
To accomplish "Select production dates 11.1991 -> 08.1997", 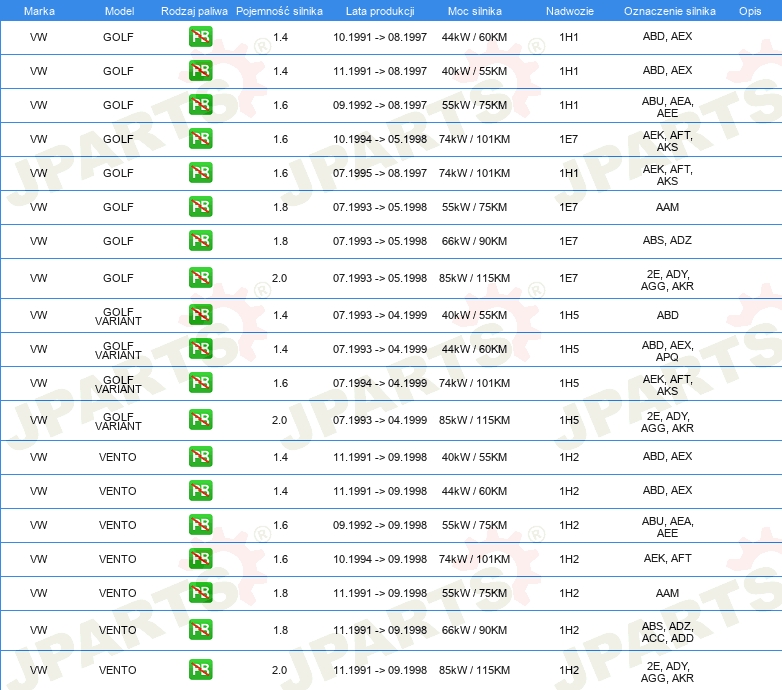I will 380,71.
